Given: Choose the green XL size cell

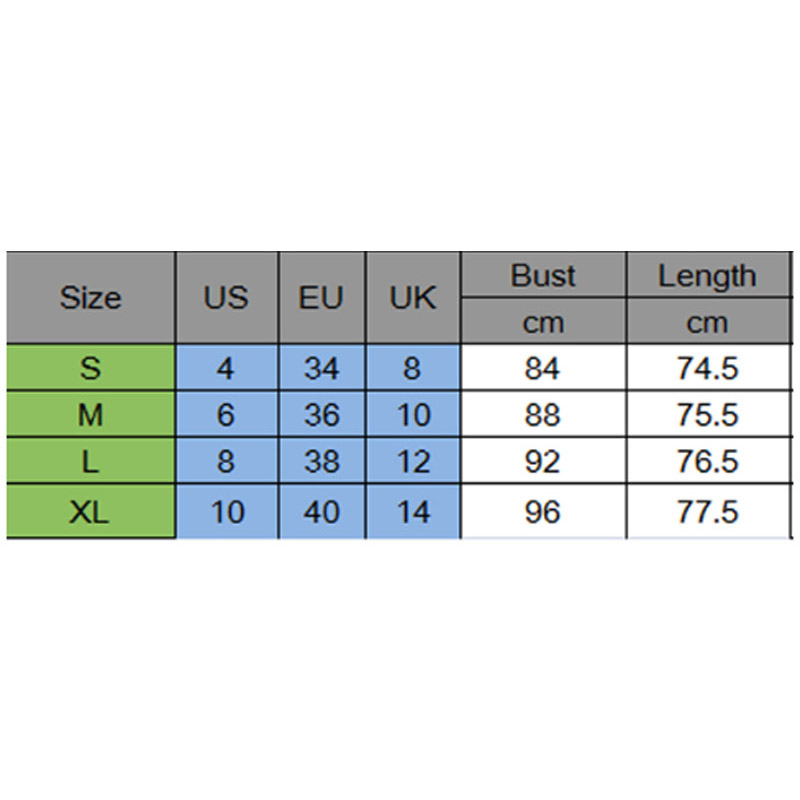Looking at the screenshot, I should coord(90,513).
